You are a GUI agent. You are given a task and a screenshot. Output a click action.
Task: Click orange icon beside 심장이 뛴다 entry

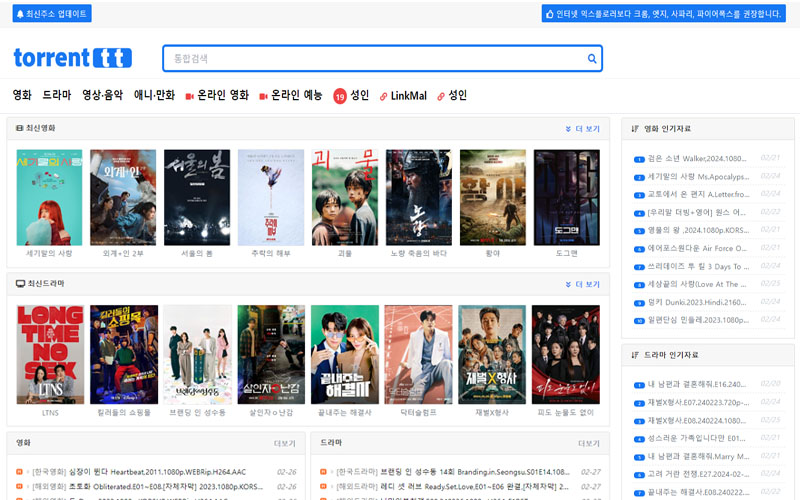19,472
